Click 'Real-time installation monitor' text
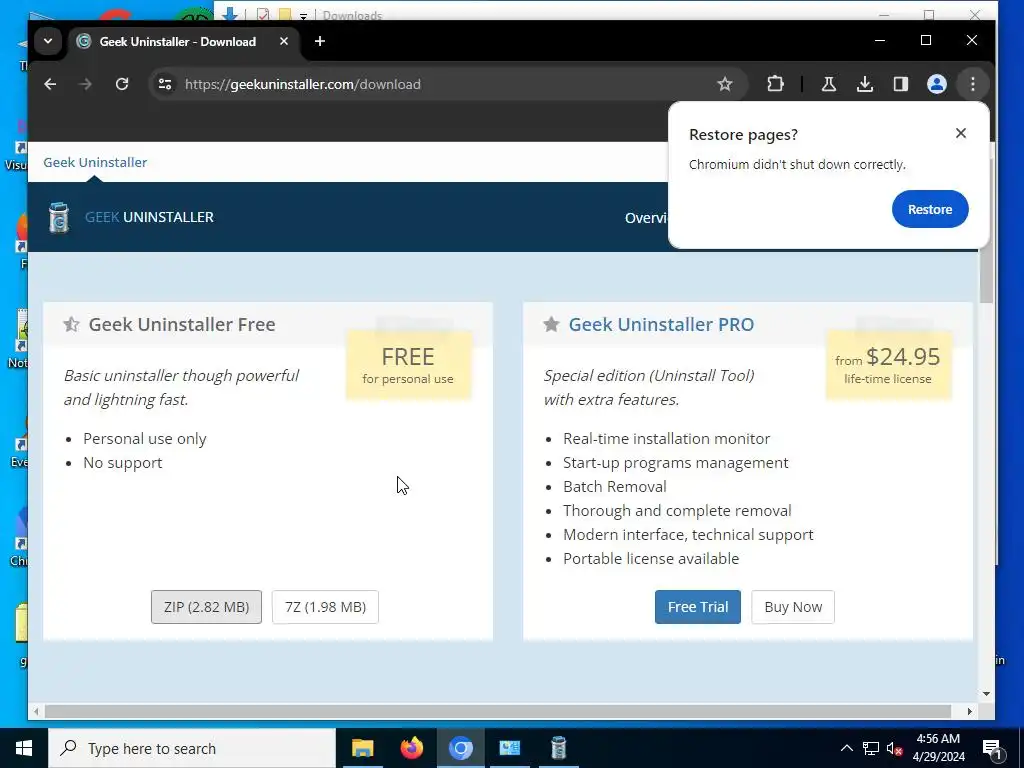 [666, 439]
